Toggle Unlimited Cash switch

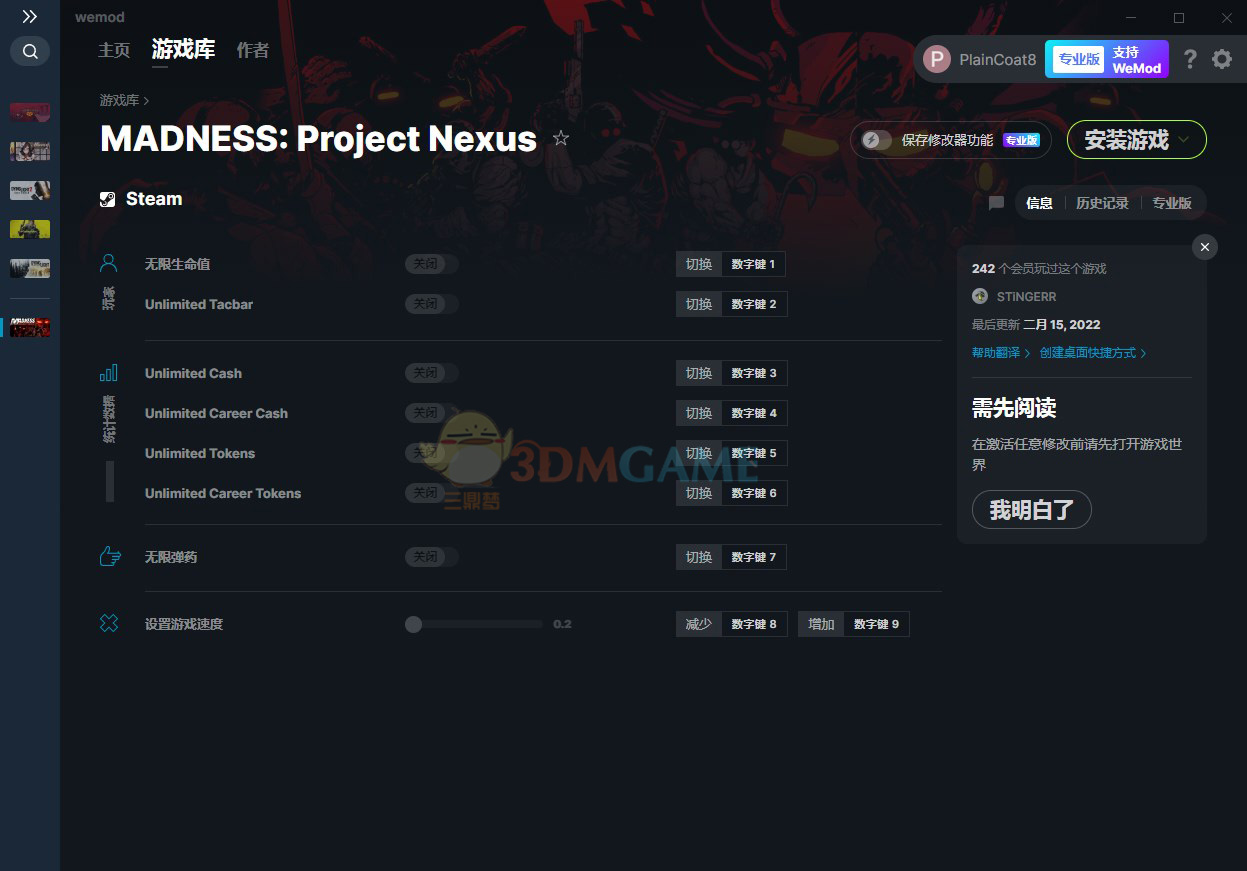coord(431,373)
